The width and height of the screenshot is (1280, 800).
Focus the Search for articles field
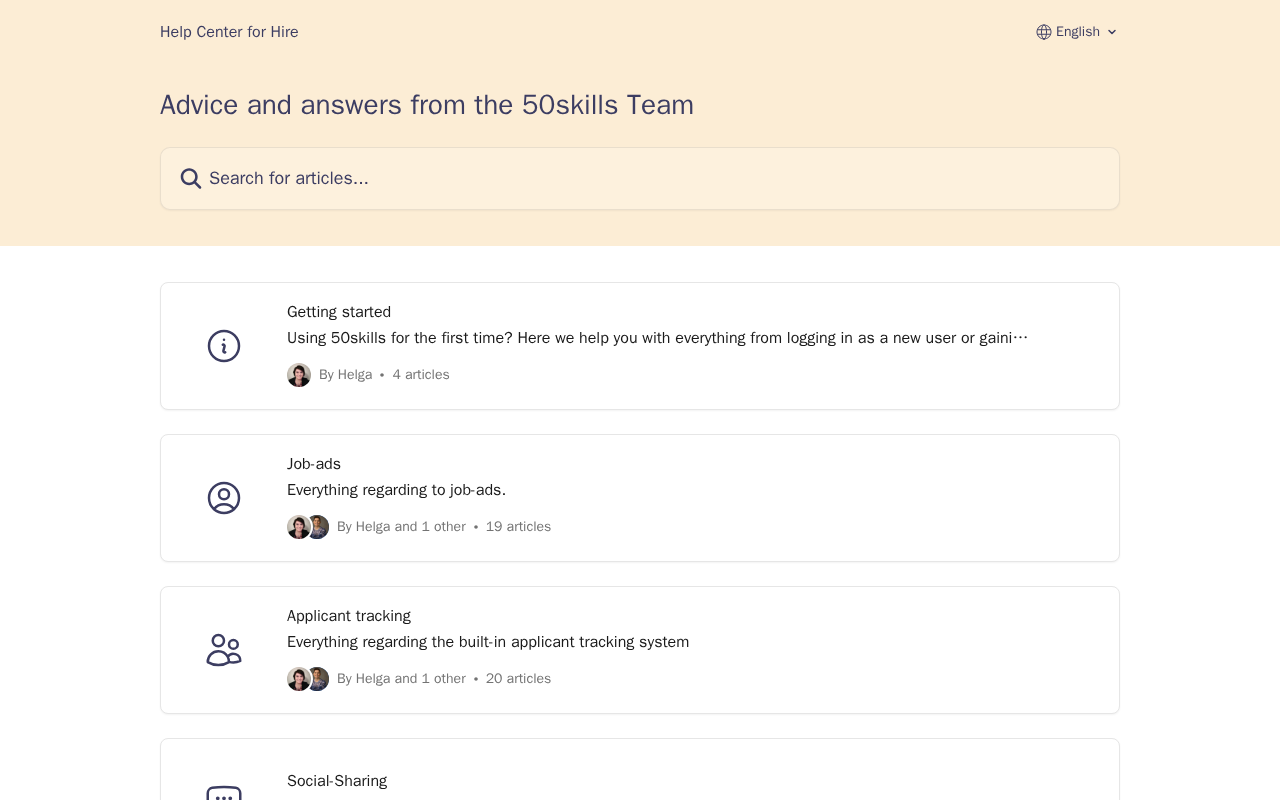point(640,179)
